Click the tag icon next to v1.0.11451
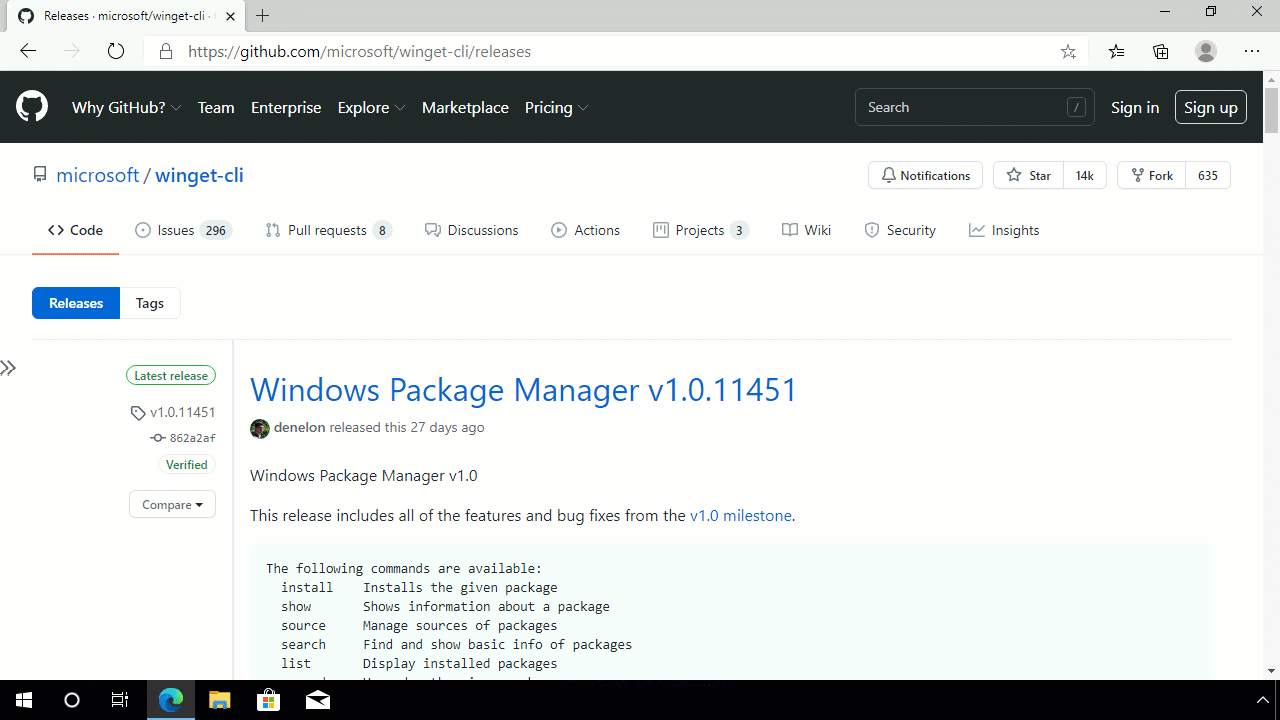1280x720 pixels. (138, 412)
